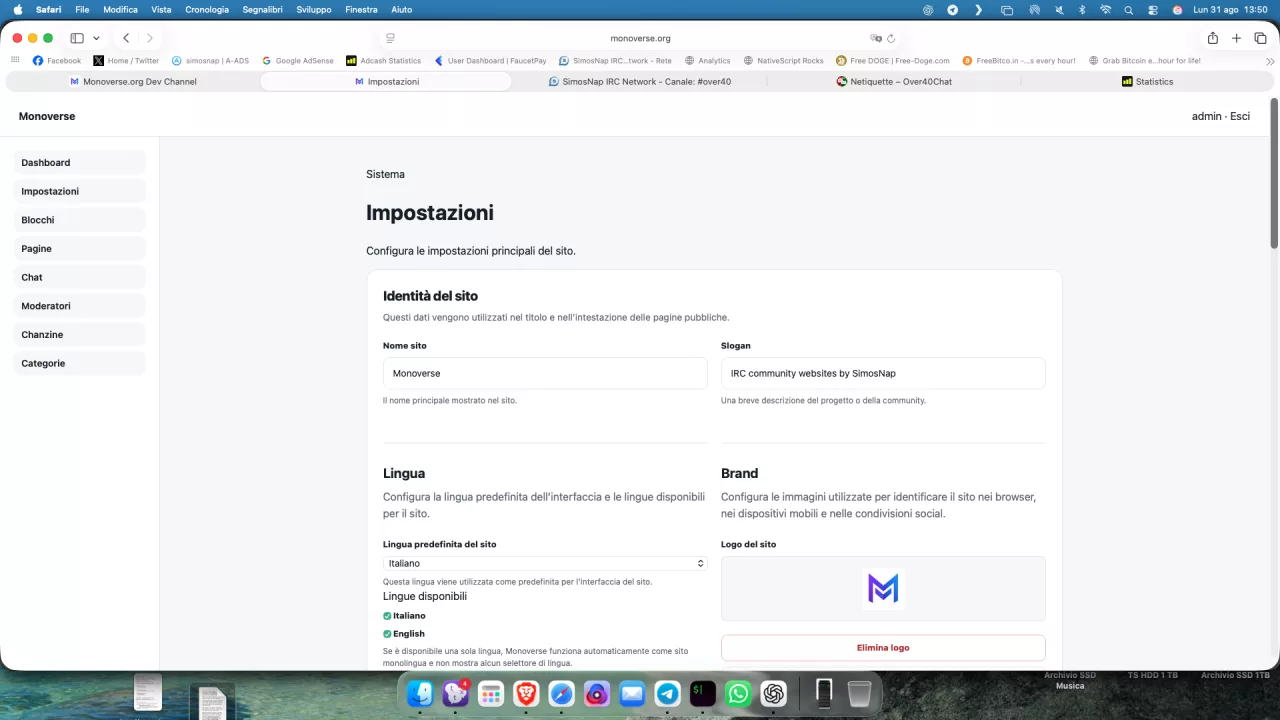Show the tab overview icon

(x=1260, y=38)
